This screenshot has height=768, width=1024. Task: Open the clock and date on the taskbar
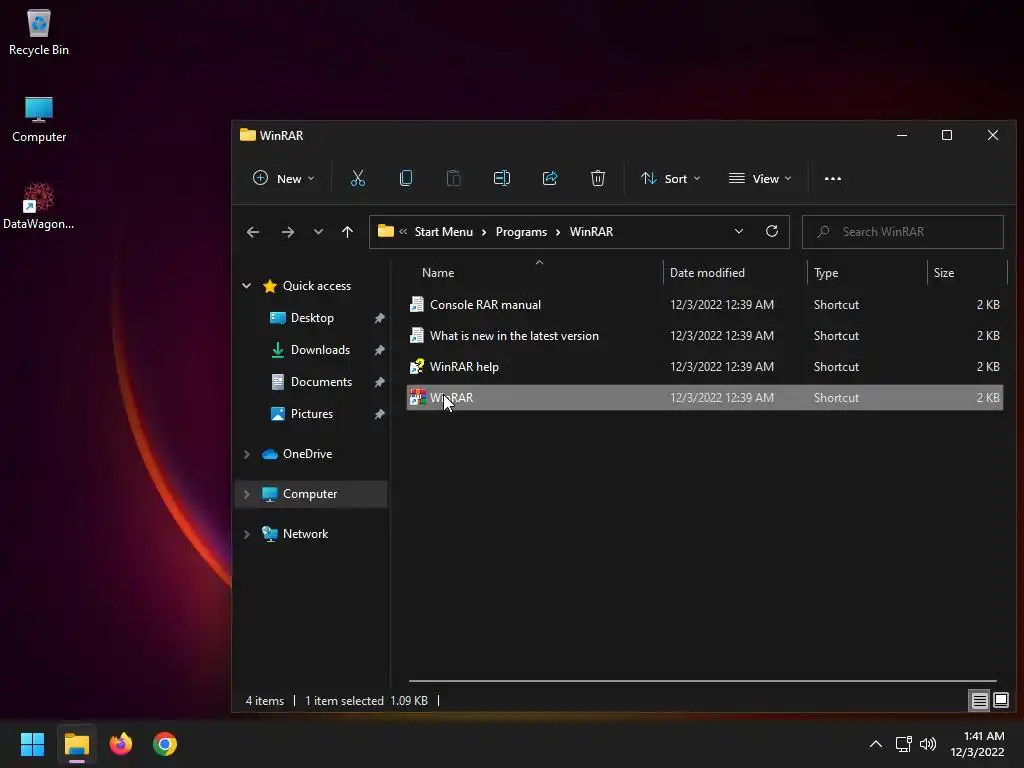pyautogui.click(x=977, y=744)
